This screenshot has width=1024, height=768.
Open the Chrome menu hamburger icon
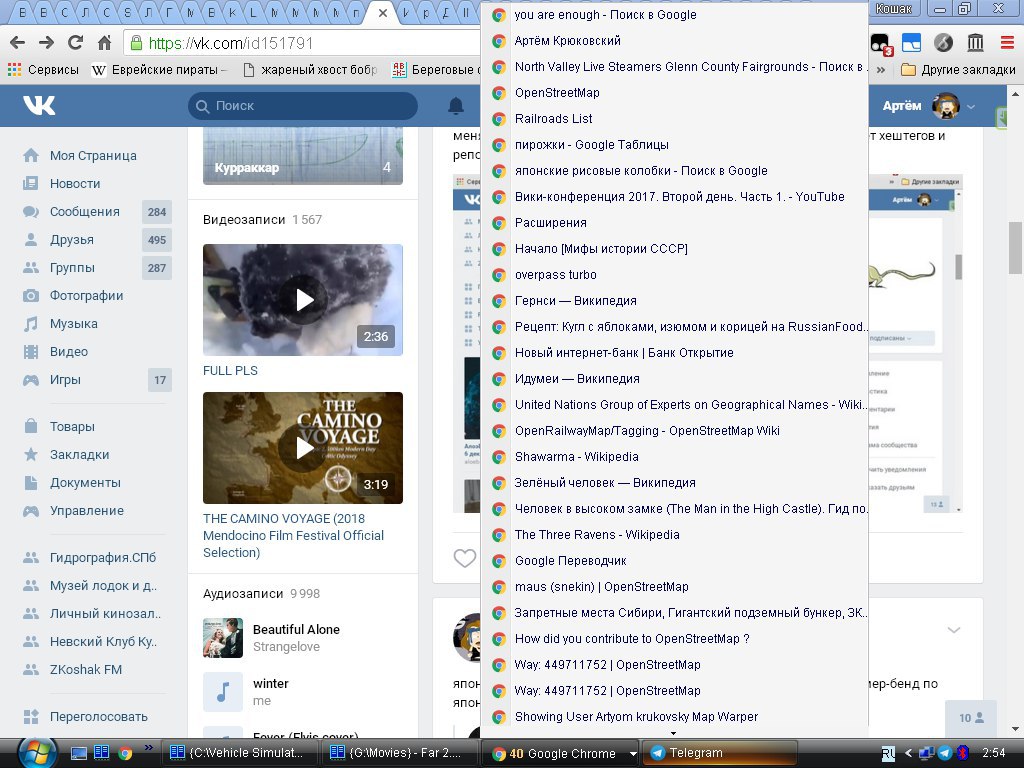coord(1007,43)
